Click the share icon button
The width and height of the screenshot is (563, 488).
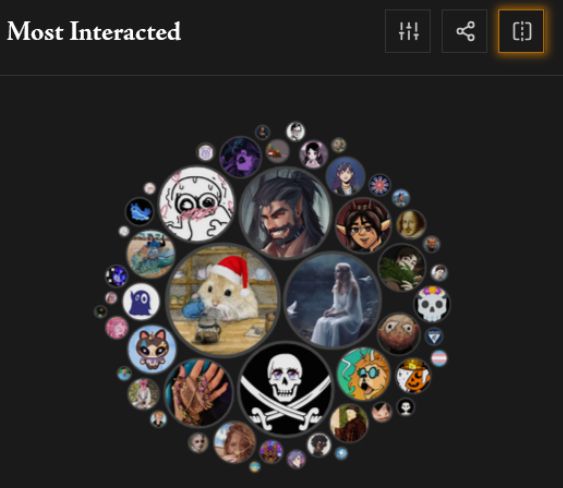click(x=465, y=31)
